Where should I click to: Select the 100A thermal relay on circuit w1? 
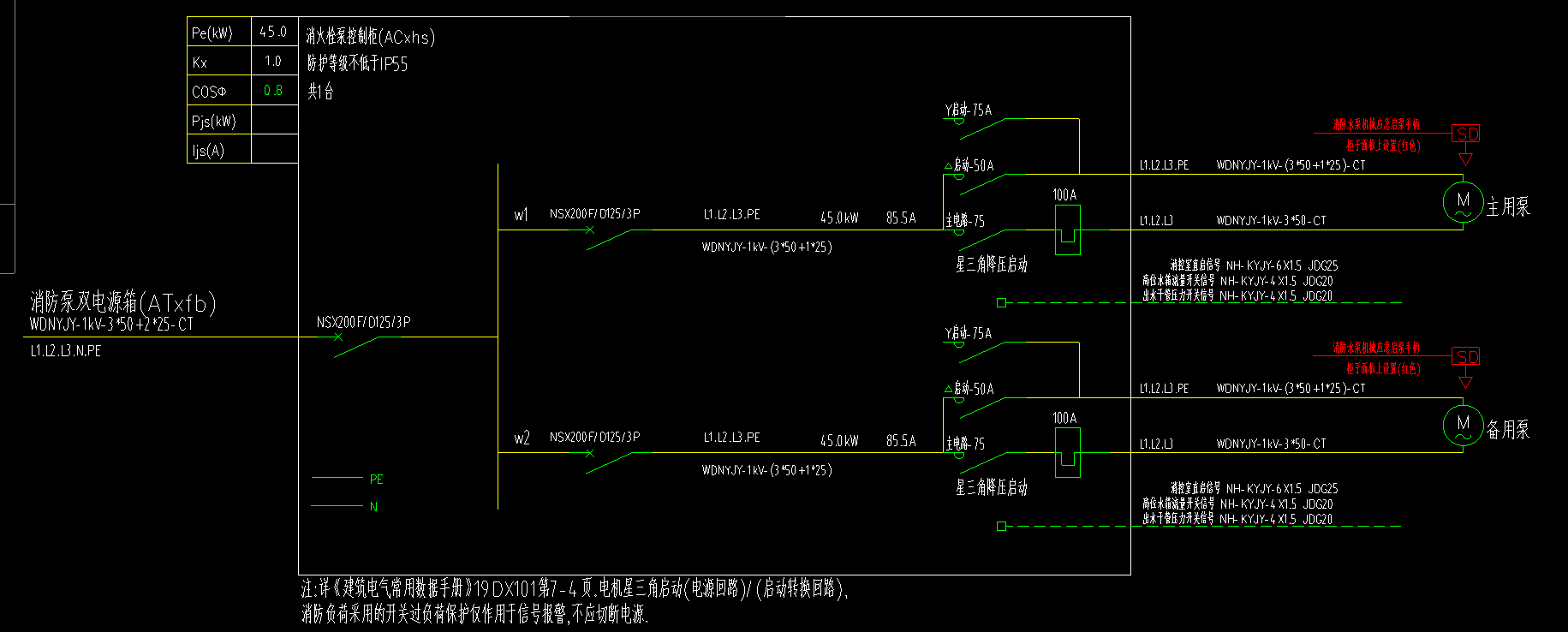pos(1067,230)
